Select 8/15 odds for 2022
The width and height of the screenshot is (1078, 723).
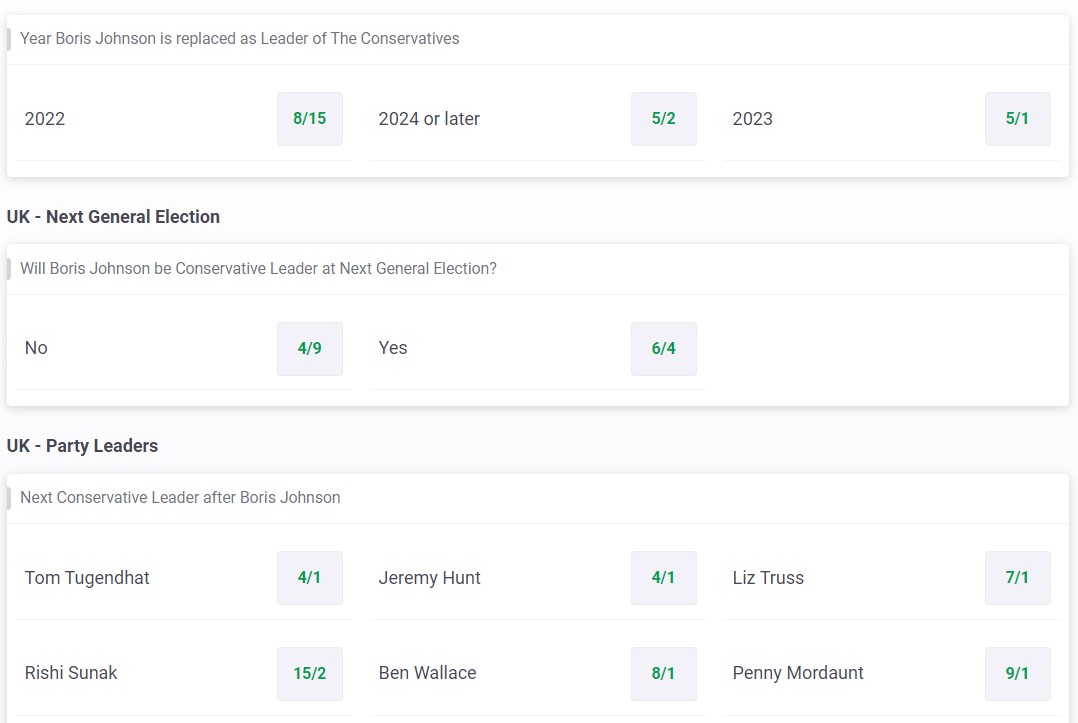(x=309, y=119)
